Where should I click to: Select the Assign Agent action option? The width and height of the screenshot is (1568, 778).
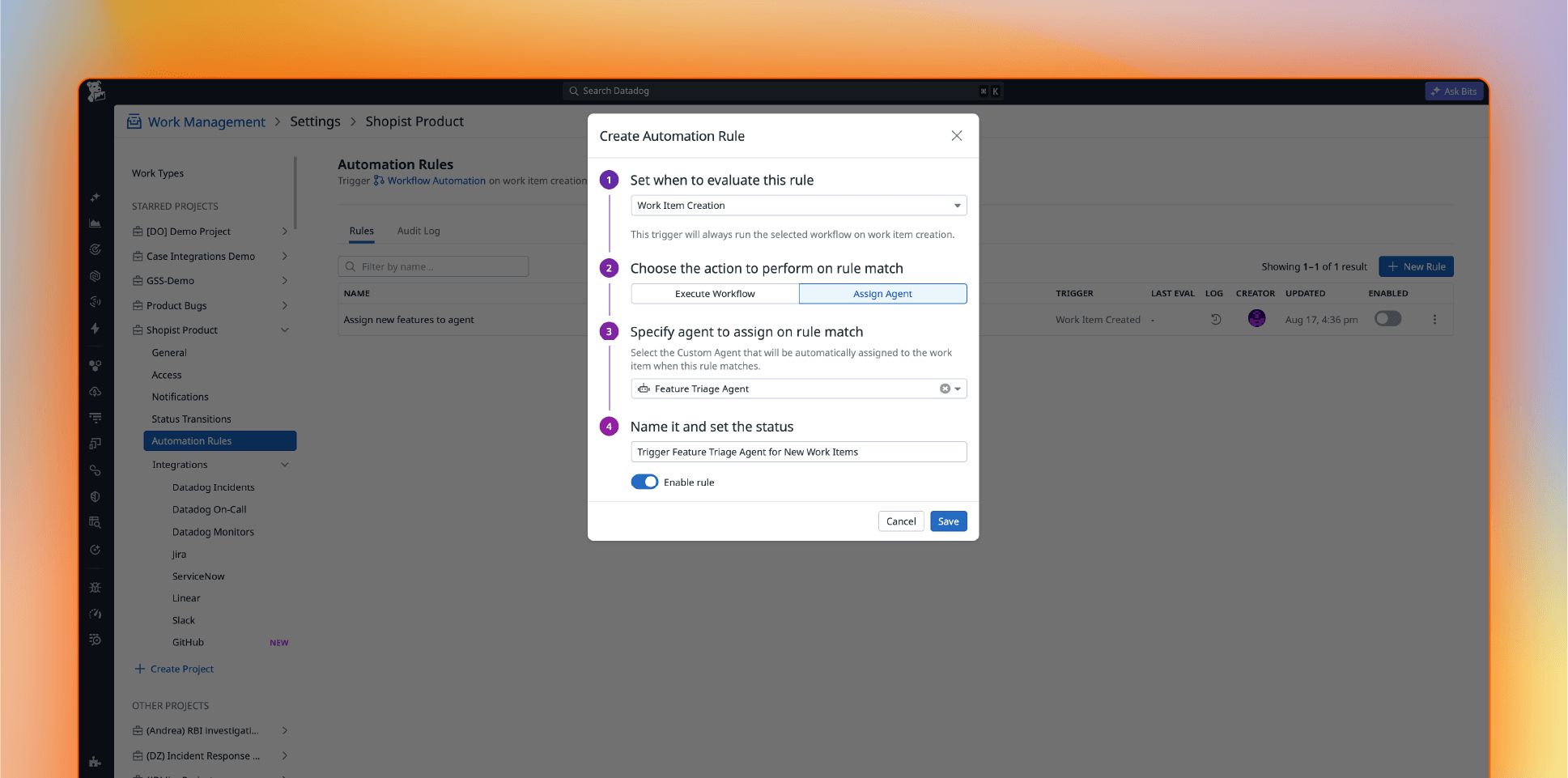[x=882, y=294]
